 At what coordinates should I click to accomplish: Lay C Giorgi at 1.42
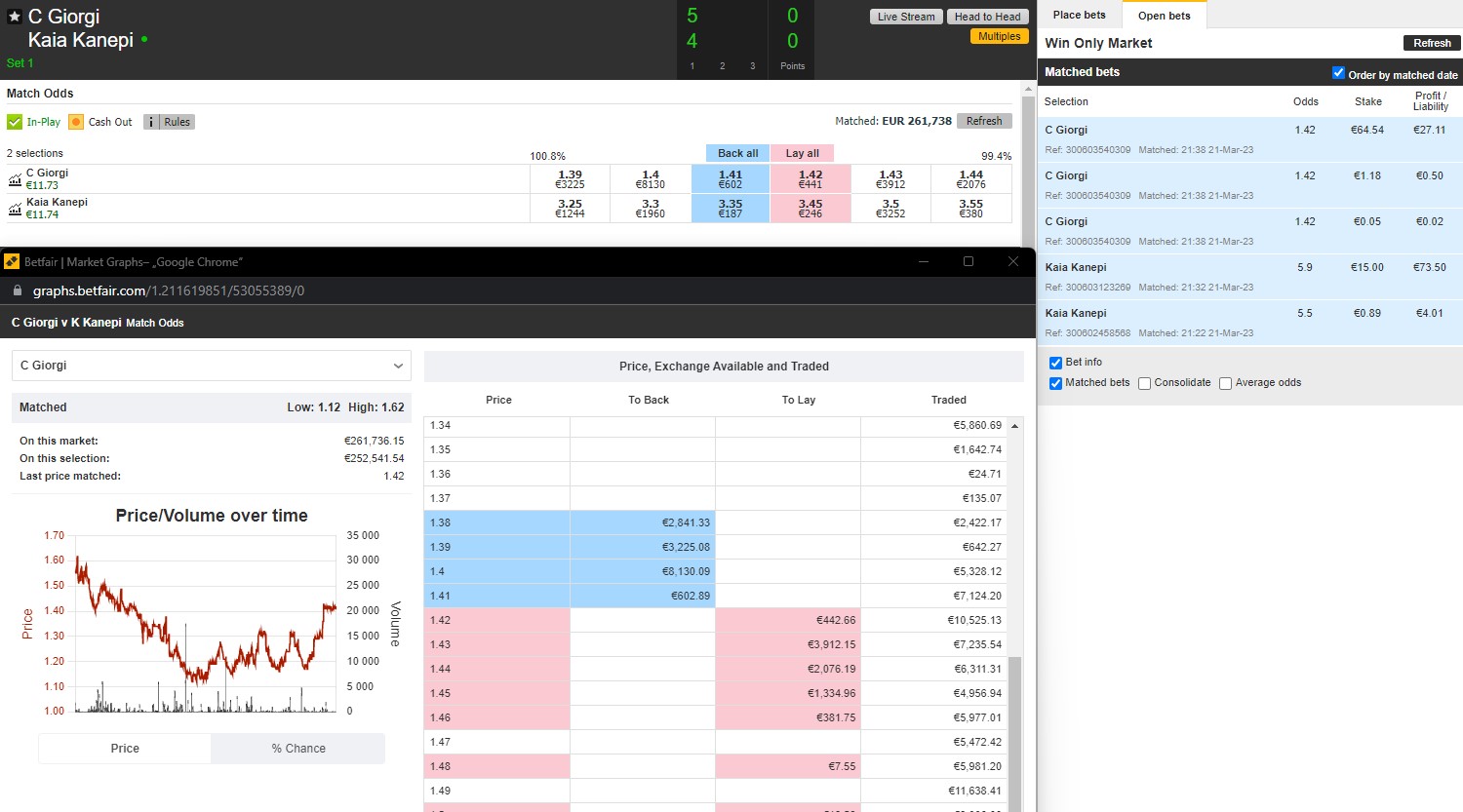tap(811, 179)
